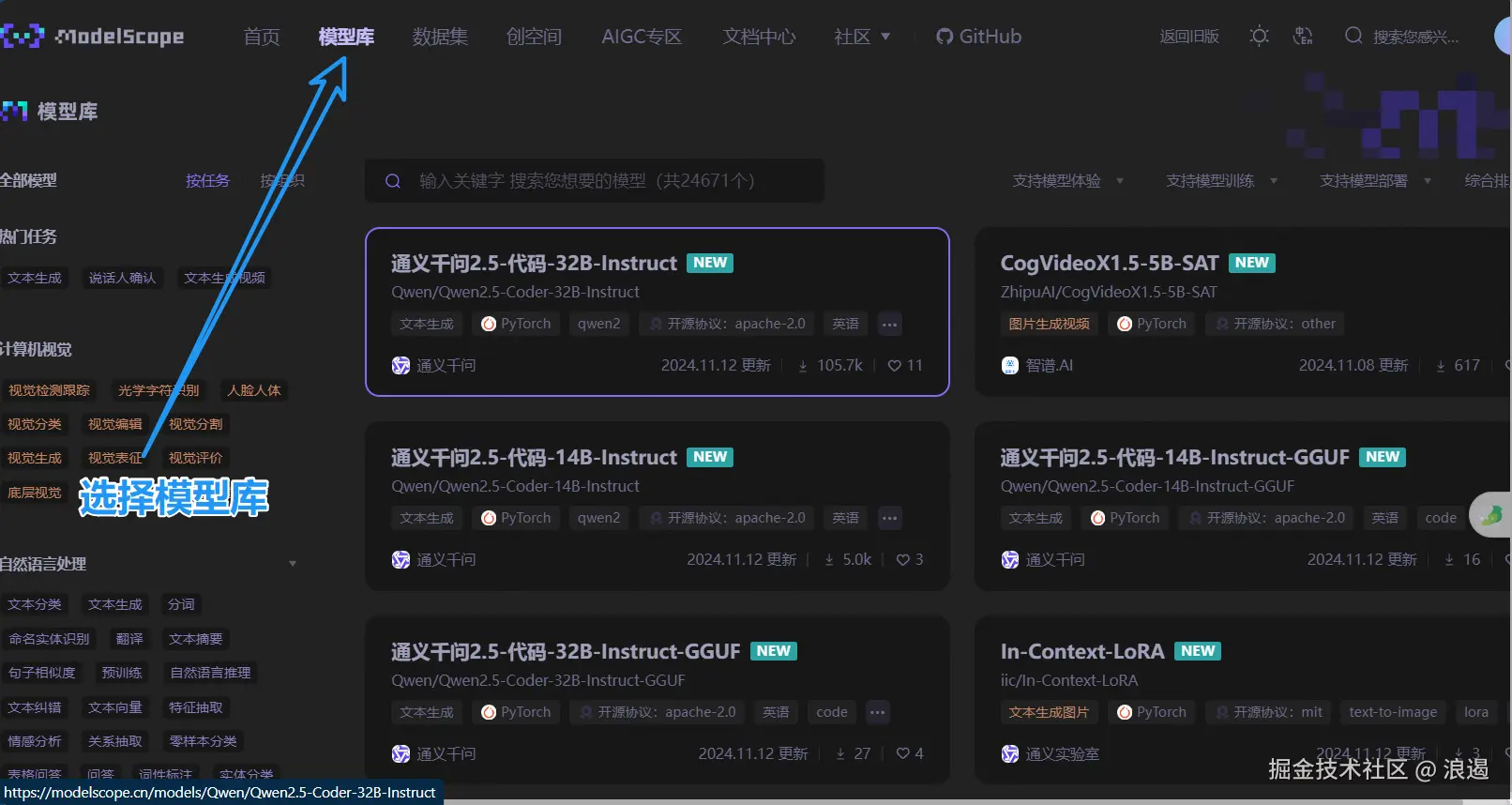Click magnifier icon in model search box
The image size is (1512, 805).
(393, 181)
